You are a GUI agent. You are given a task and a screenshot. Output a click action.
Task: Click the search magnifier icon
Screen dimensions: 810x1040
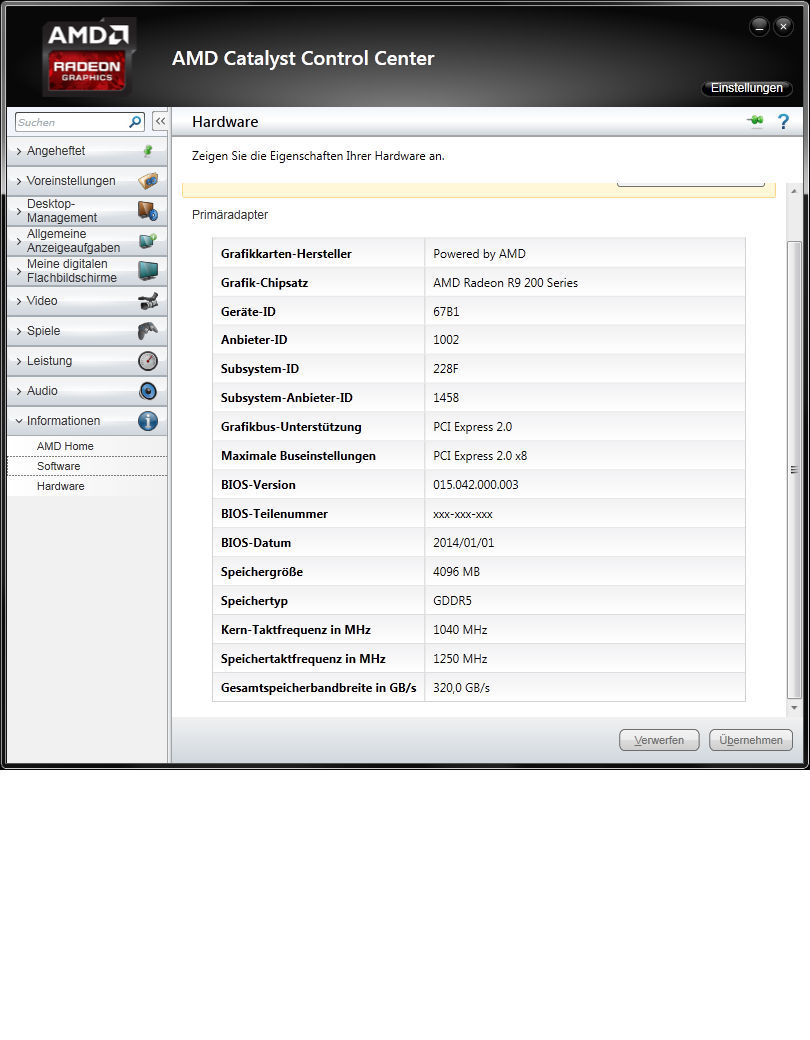(135, 122)
